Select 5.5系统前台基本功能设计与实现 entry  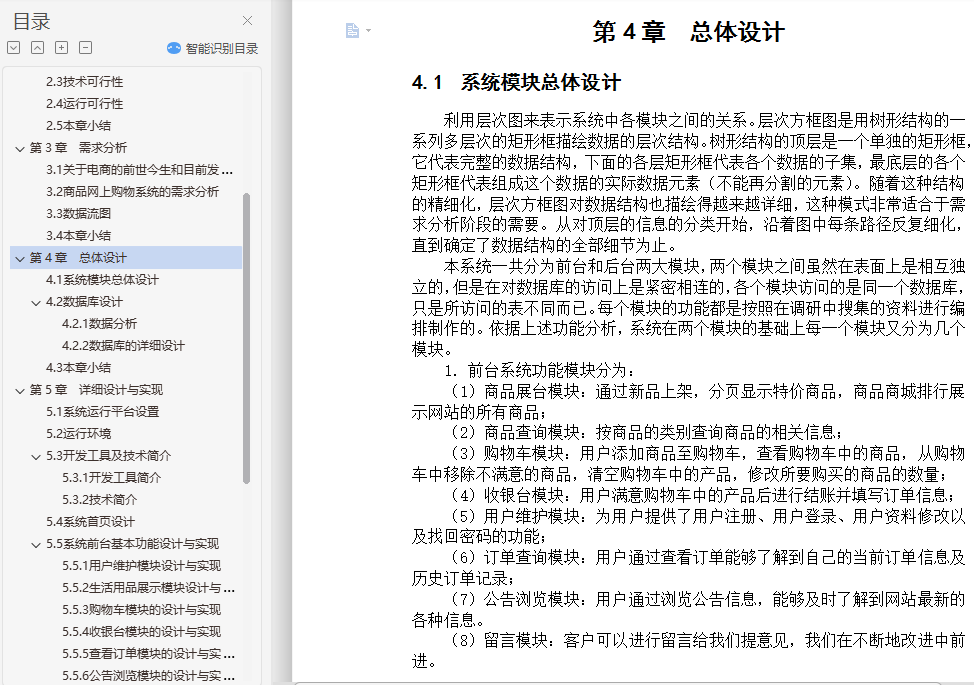coord(132,544)
